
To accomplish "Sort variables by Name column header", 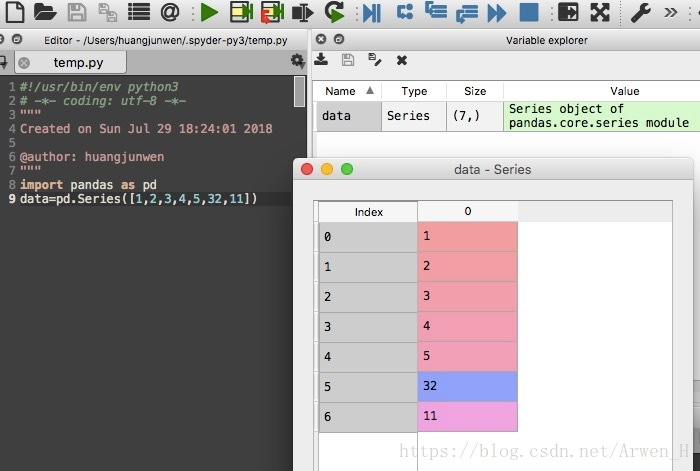I will [x=341, y=91].
